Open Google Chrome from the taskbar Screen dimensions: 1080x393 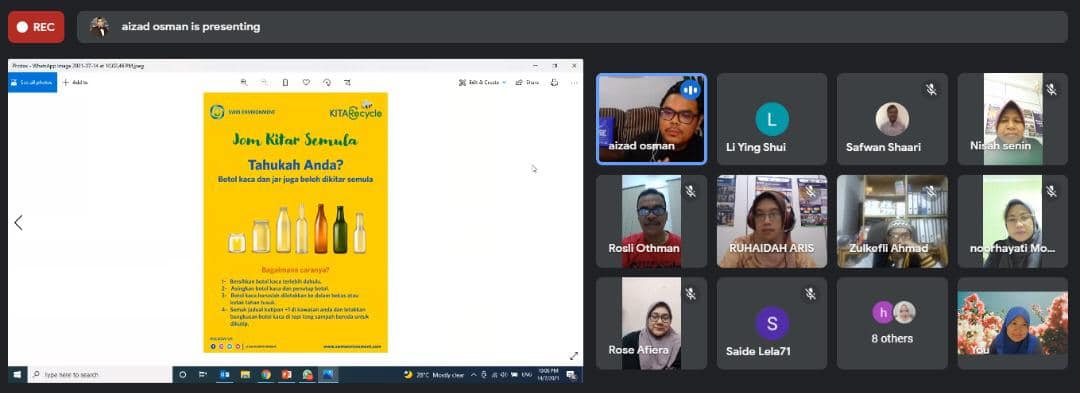point(266,374)
